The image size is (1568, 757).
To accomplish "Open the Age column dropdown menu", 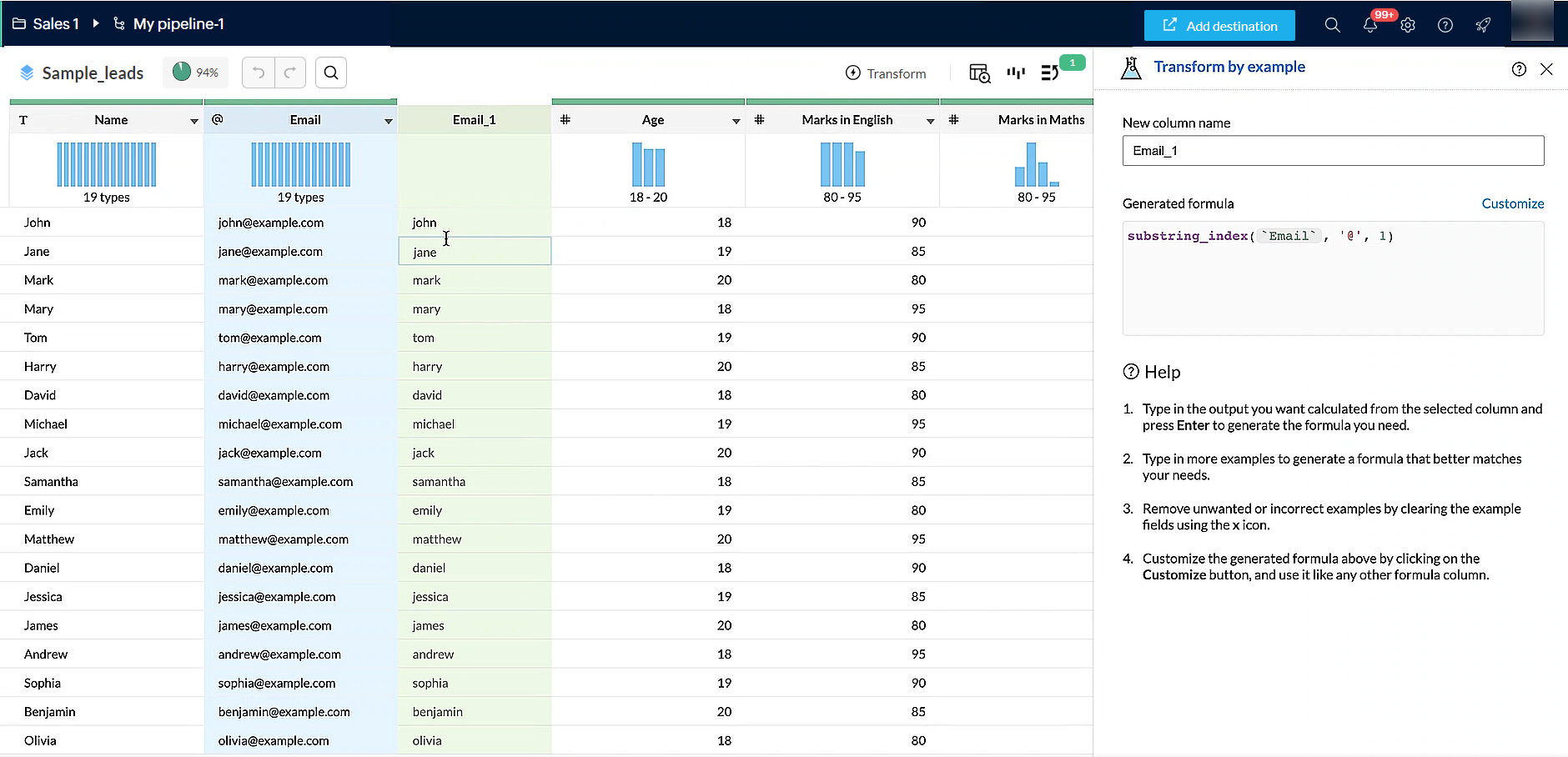I will pyautogui.click(x=736, y=121).
